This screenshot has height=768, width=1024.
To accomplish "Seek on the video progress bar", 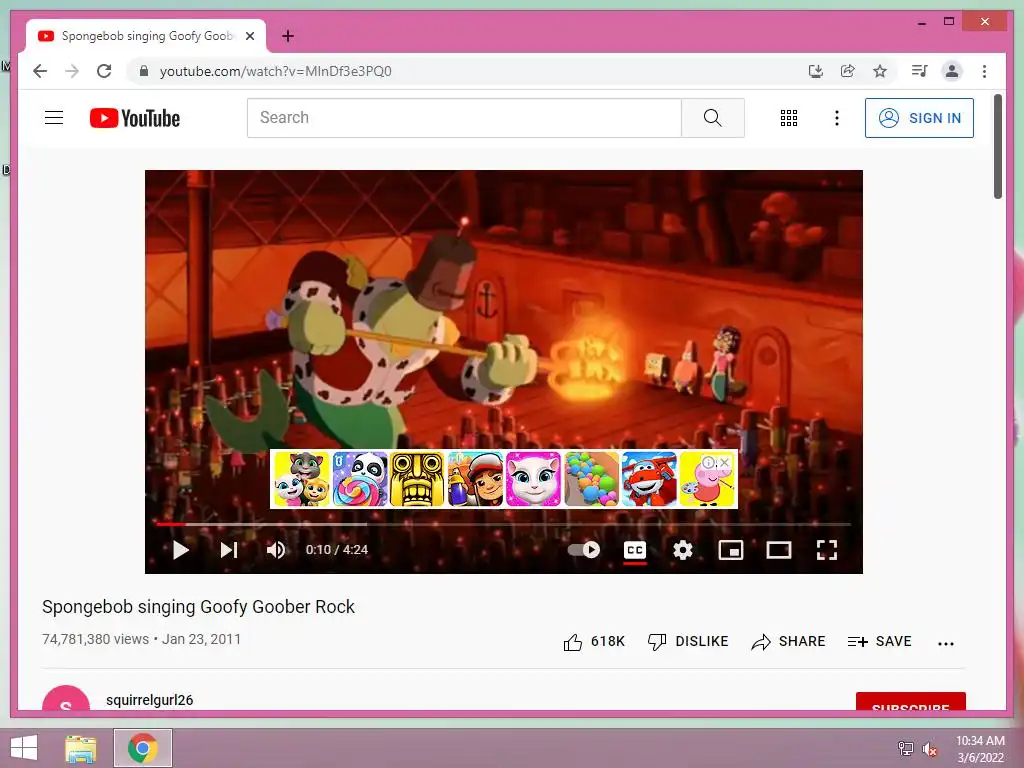I will point(504,524).
